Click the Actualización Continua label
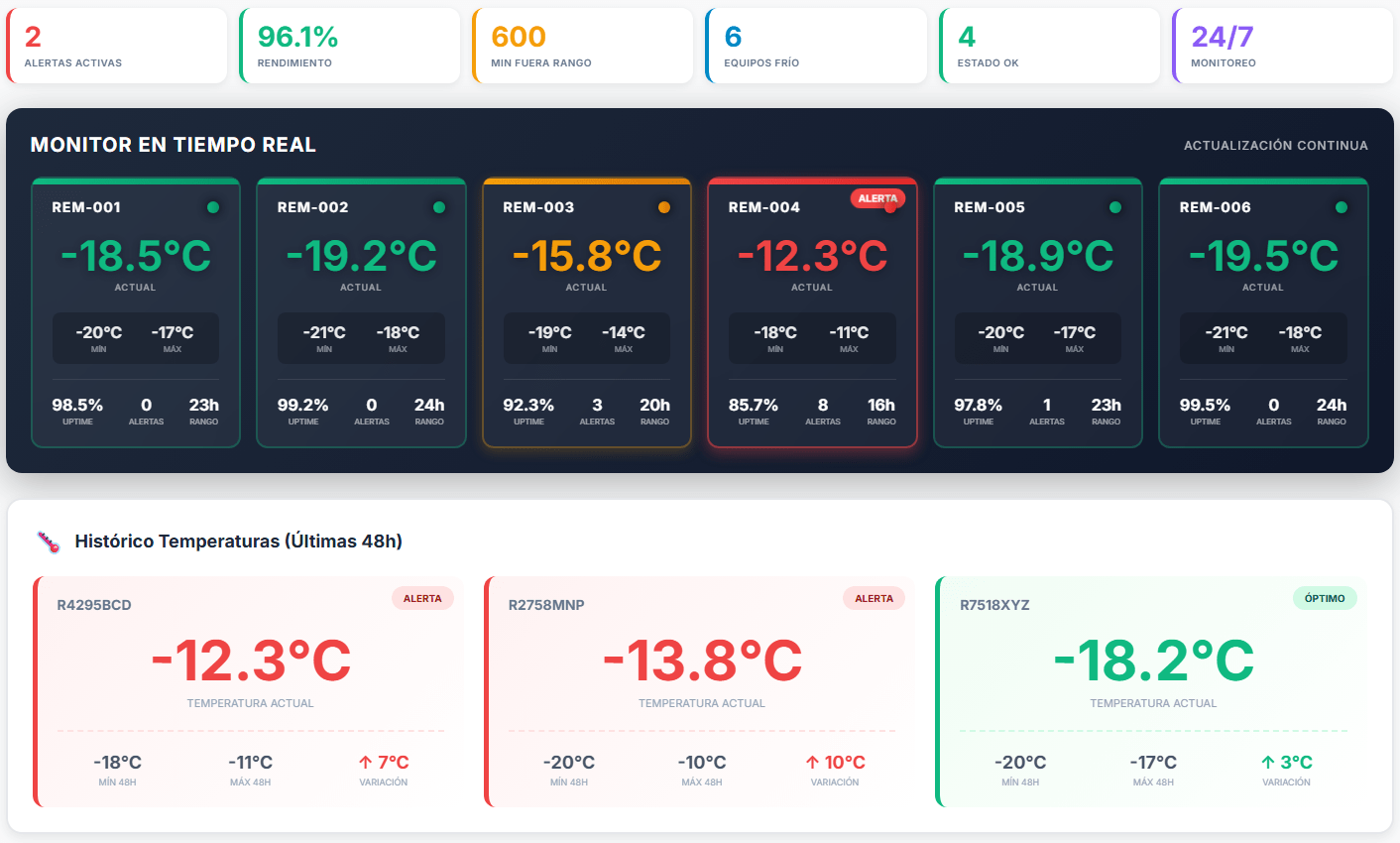Screen dimensions: 1400x843 1275,146
